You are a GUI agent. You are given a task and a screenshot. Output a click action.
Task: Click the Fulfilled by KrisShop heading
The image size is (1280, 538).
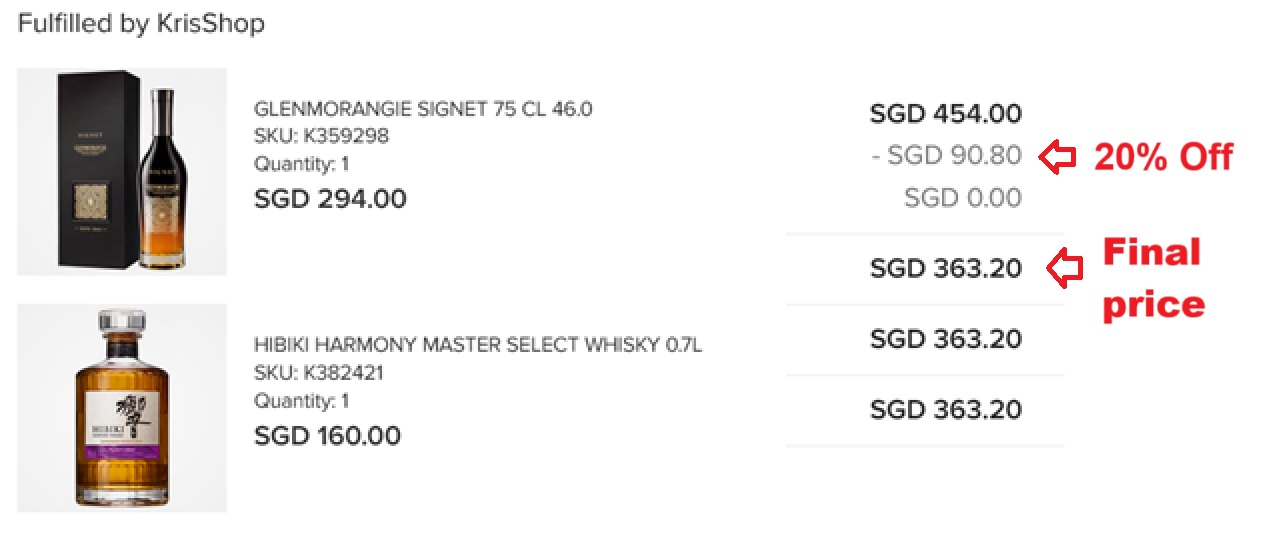[x=141, y=23]
